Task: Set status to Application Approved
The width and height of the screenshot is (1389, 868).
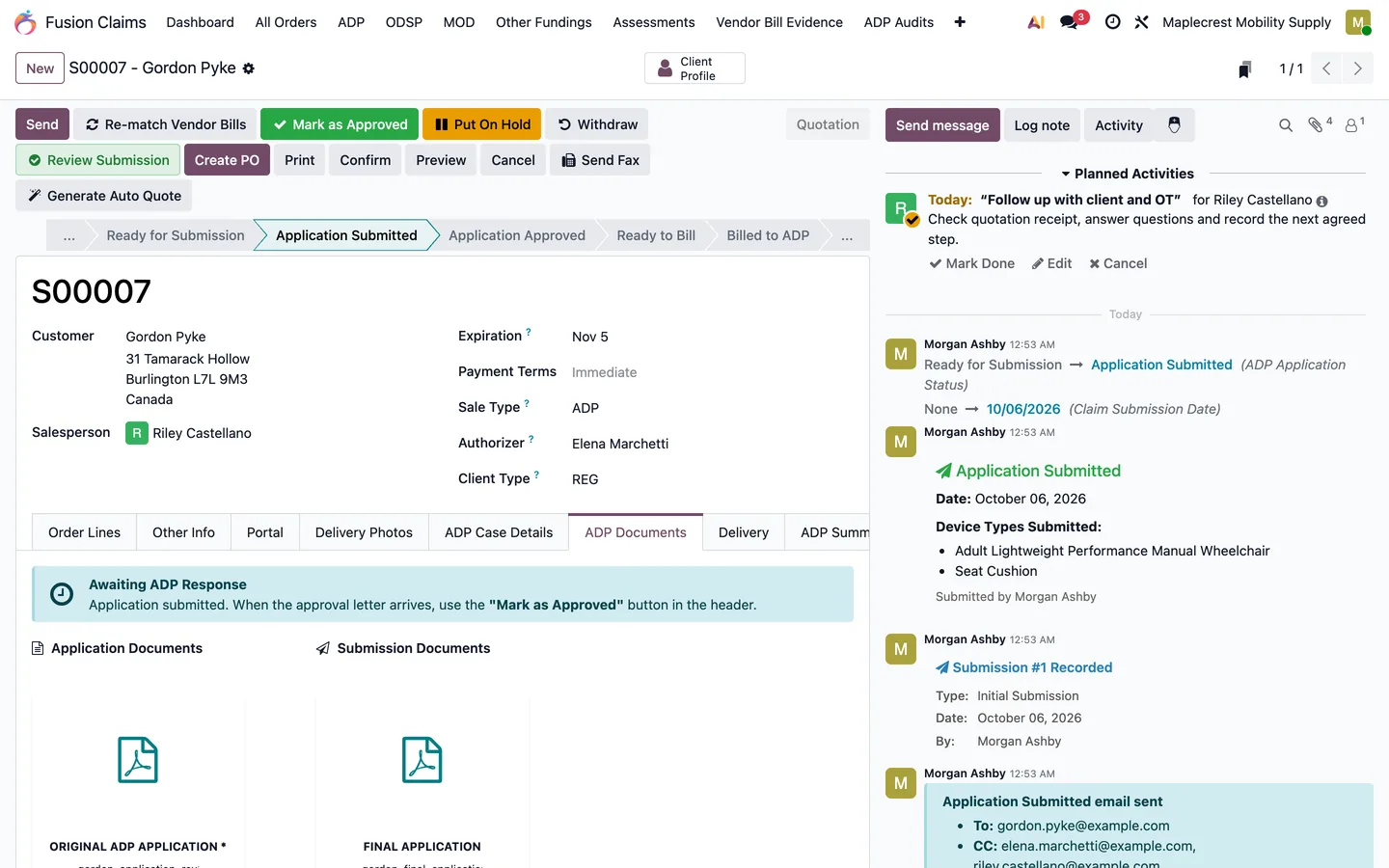Action: coord(517,235)
